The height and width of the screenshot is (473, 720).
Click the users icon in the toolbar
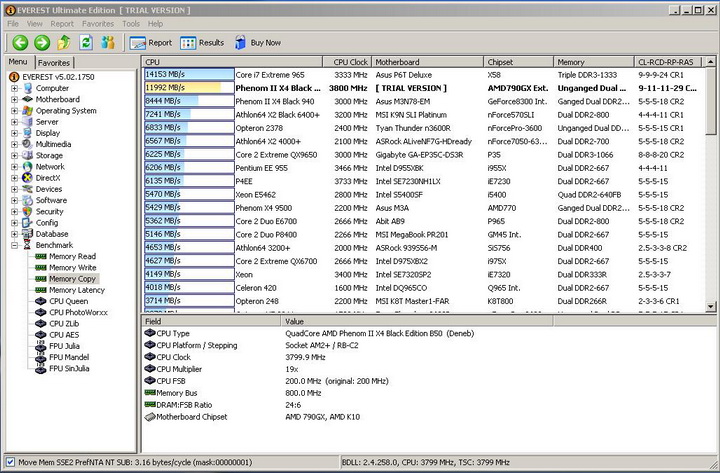tap(108, 43)
